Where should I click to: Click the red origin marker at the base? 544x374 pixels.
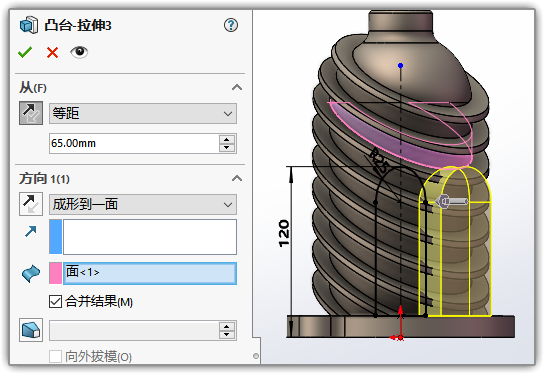pyautogui.click(x=400, y=337)
